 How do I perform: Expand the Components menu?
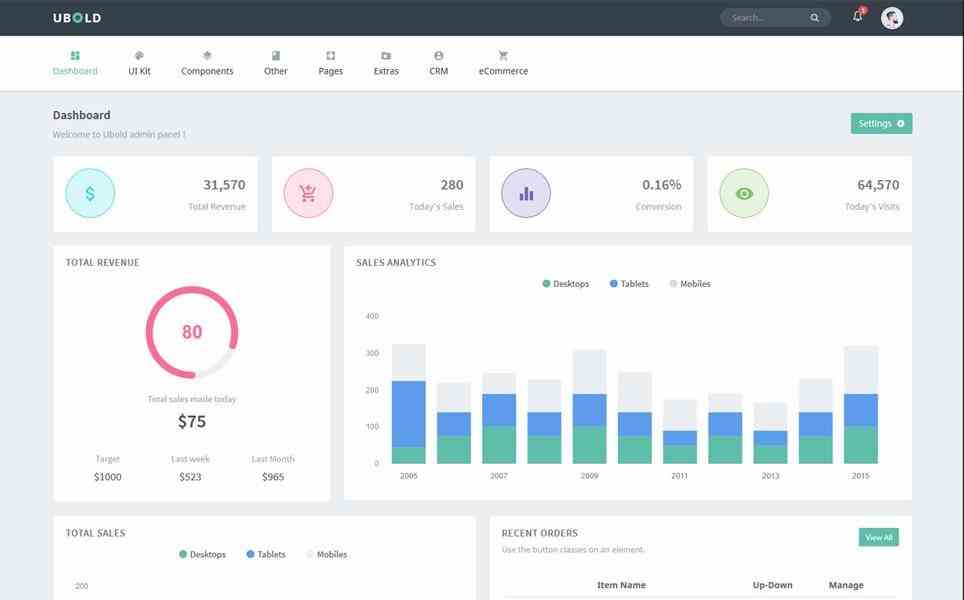[207, 63]
